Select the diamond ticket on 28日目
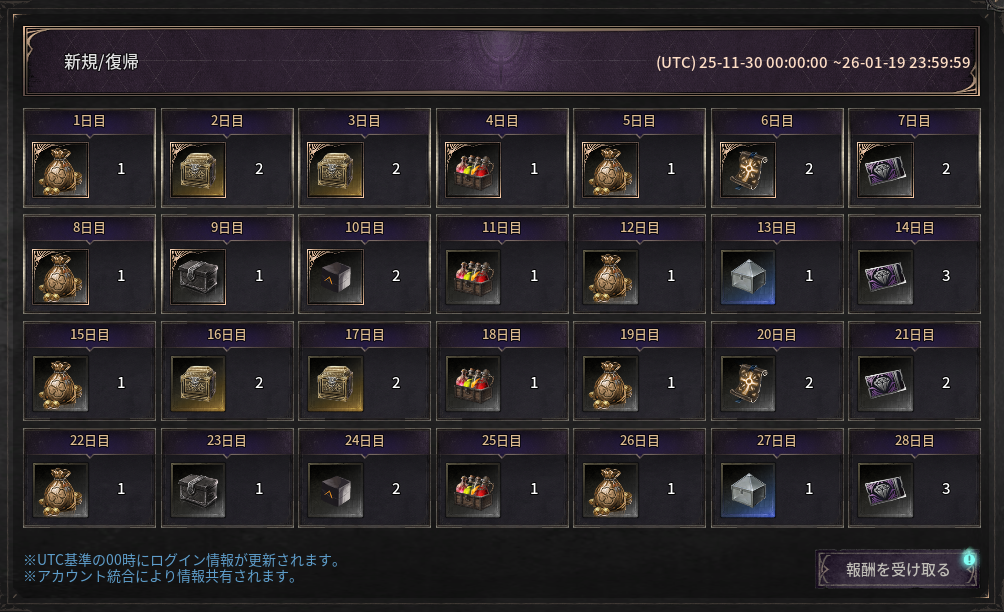The height and width of the screenshot is (612, 1004). [886, 490]
